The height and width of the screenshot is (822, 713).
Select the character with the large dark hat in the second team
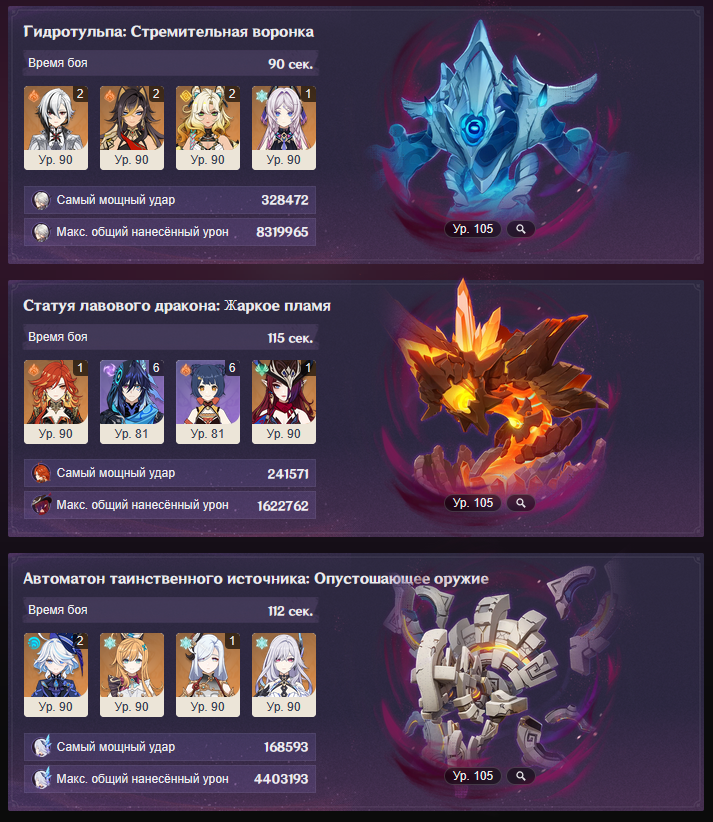284,402
